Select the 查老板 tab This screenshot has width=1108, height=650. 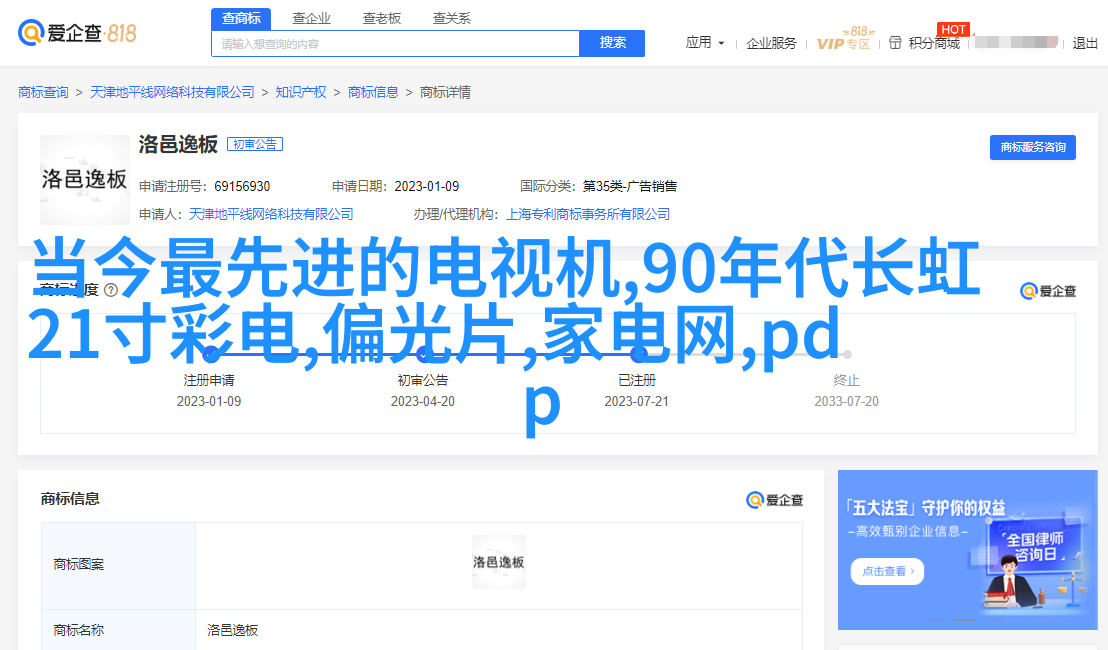(x=382, y=18)
